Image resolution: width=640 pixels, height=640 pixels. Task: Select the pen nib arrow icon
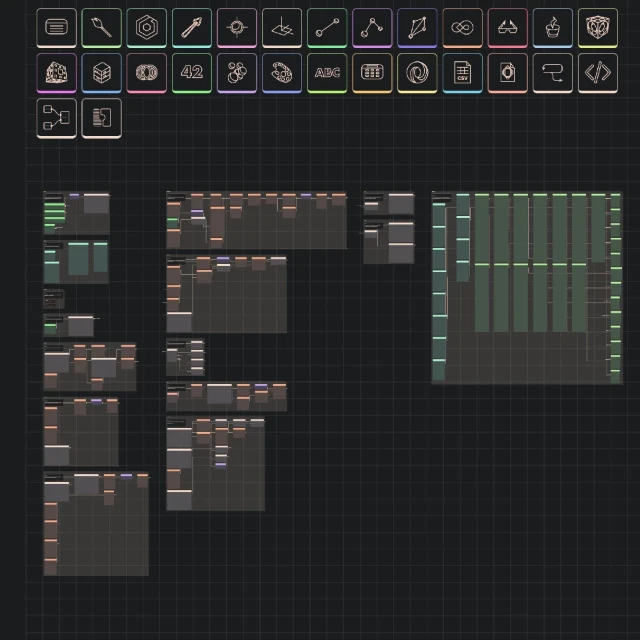[192, 28]
